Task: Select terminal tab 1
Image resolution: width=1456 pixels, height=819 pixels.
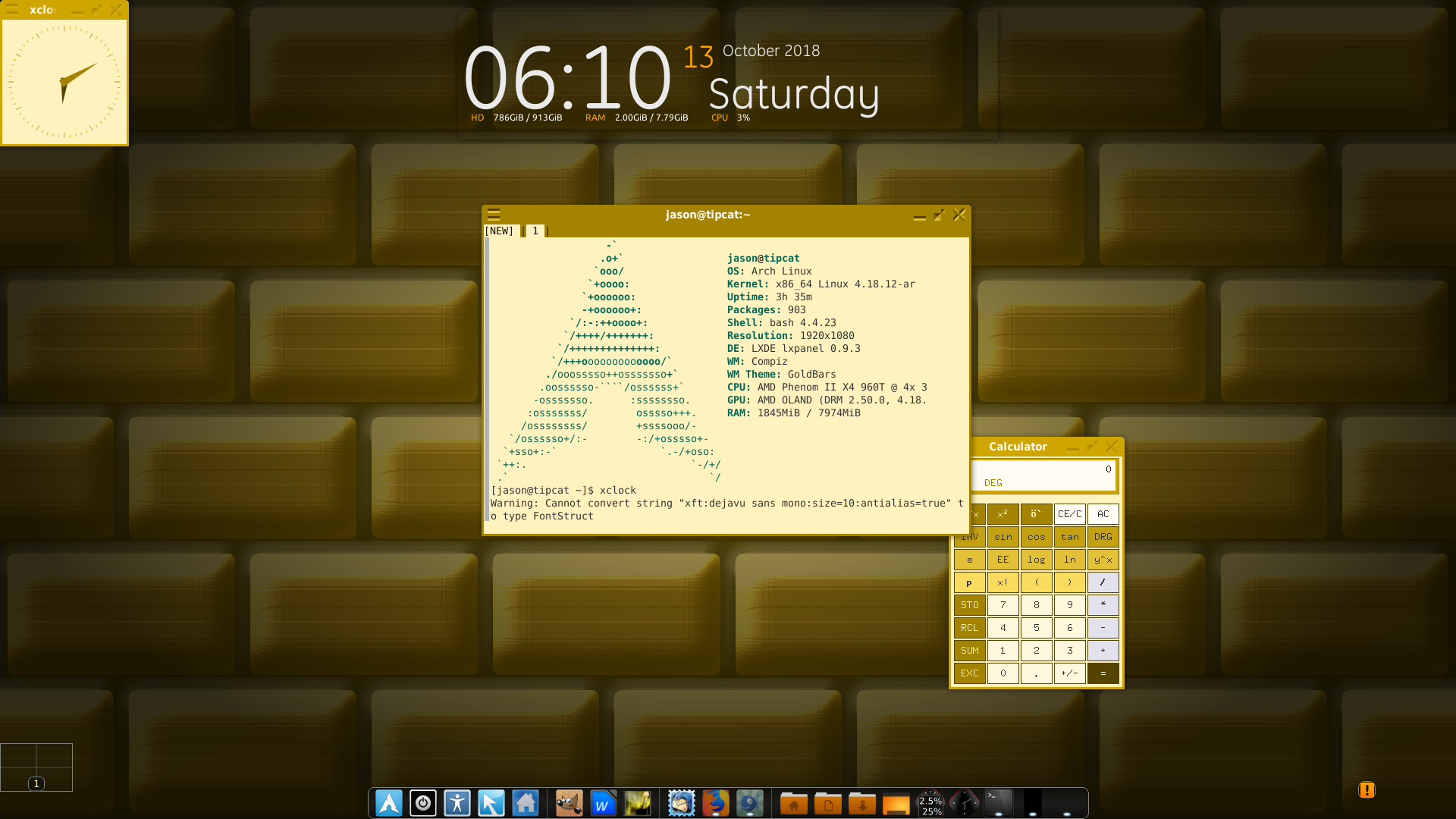Action: click(535, 231)
